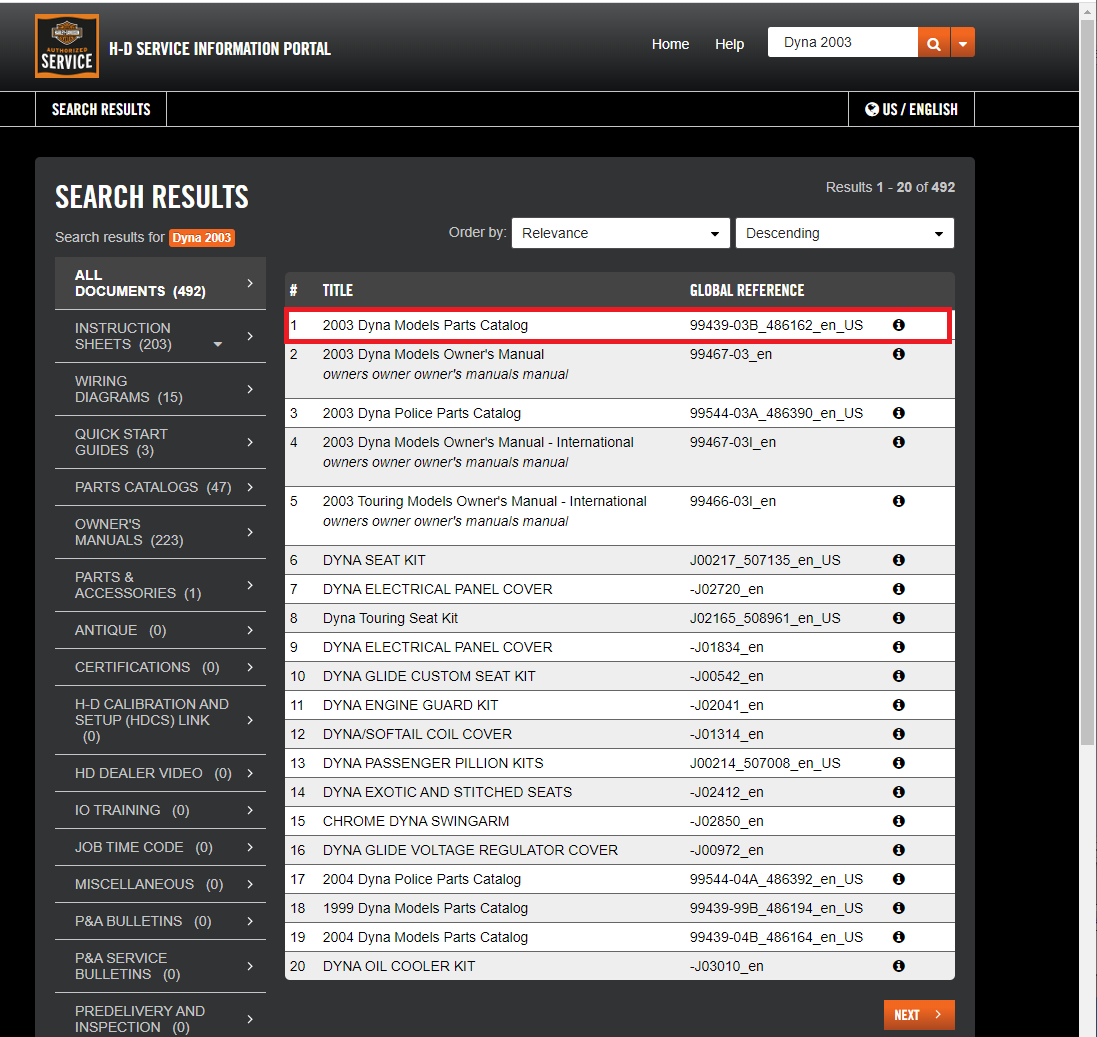The height and width of the screenshot is (1037, 1097).
Task: Click info icon for DYNA SEAT KIT
Action: click(x=898, y=560)
